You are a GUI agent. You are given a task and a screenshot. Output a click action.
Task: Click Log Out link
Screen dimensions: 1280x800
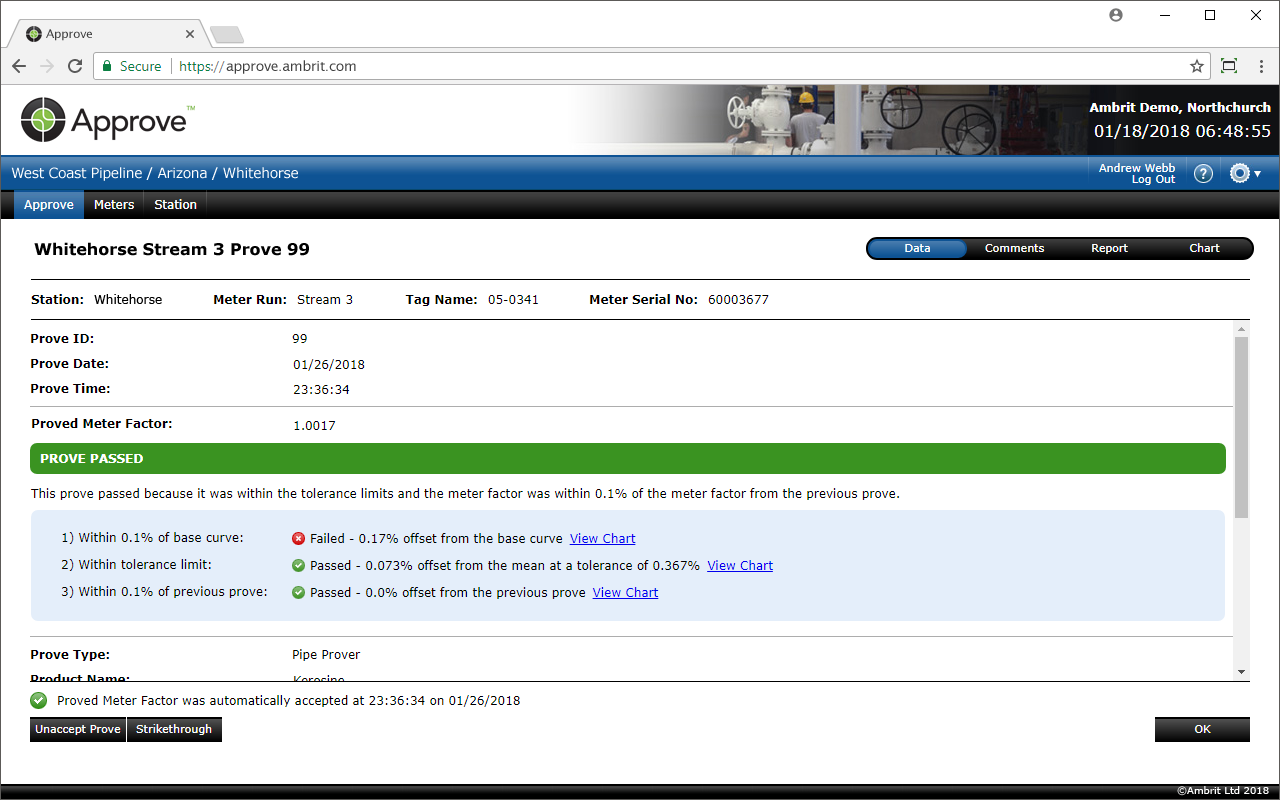[x=1153, y=179]
